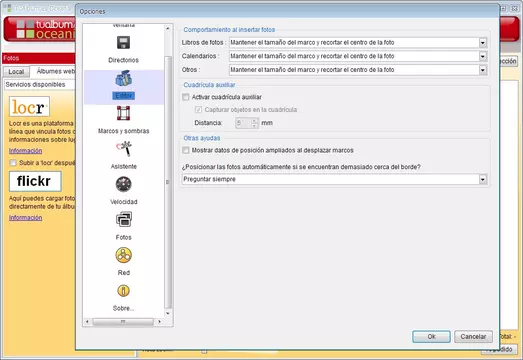Image resolution: width=523 pixels, height=360 pixels.
Task: Open the Sobre... info icon
Action: coord(123,291)
